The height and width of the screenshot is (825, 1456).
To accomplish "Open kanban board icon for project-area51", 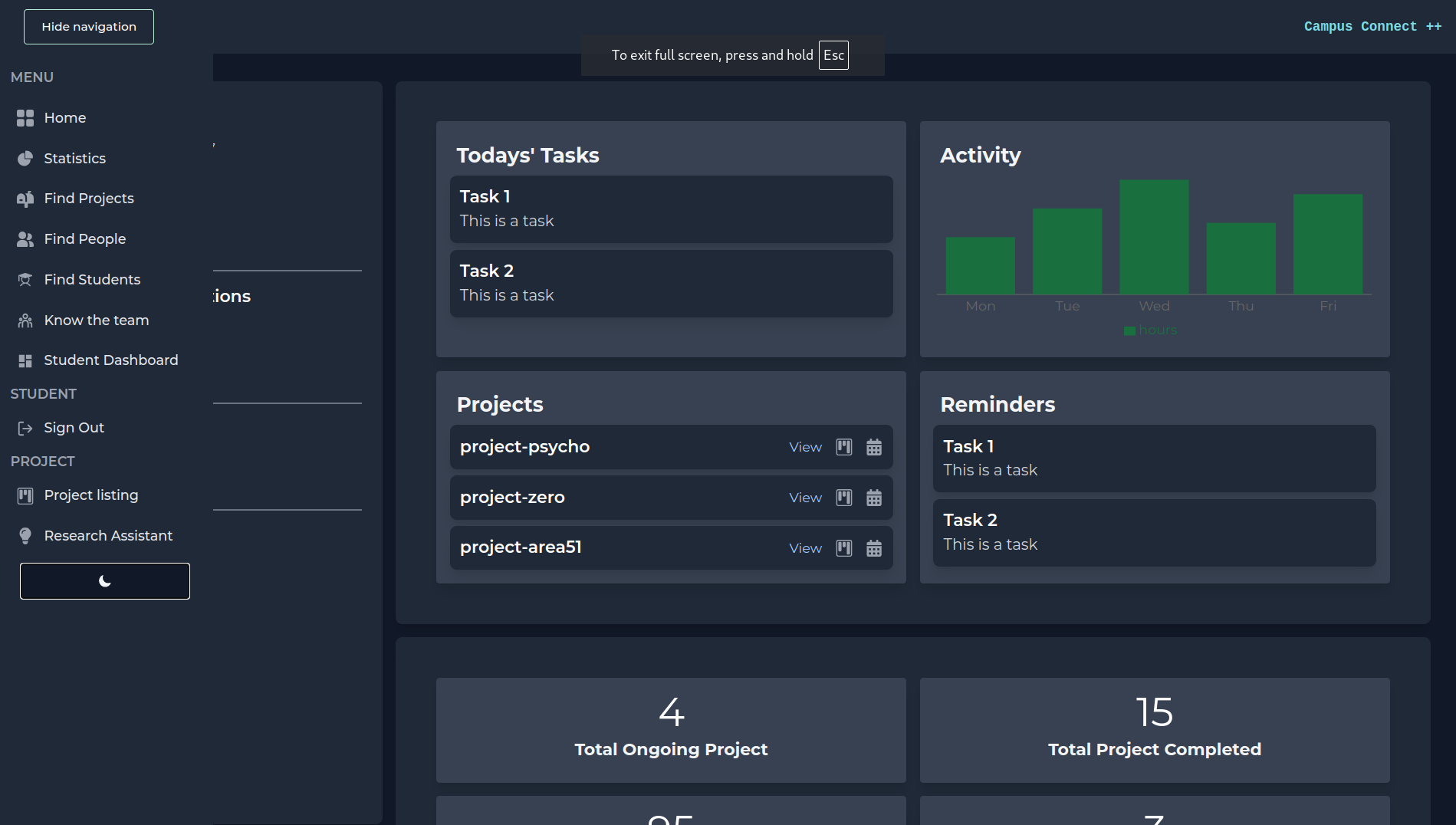I will point(844,548).
